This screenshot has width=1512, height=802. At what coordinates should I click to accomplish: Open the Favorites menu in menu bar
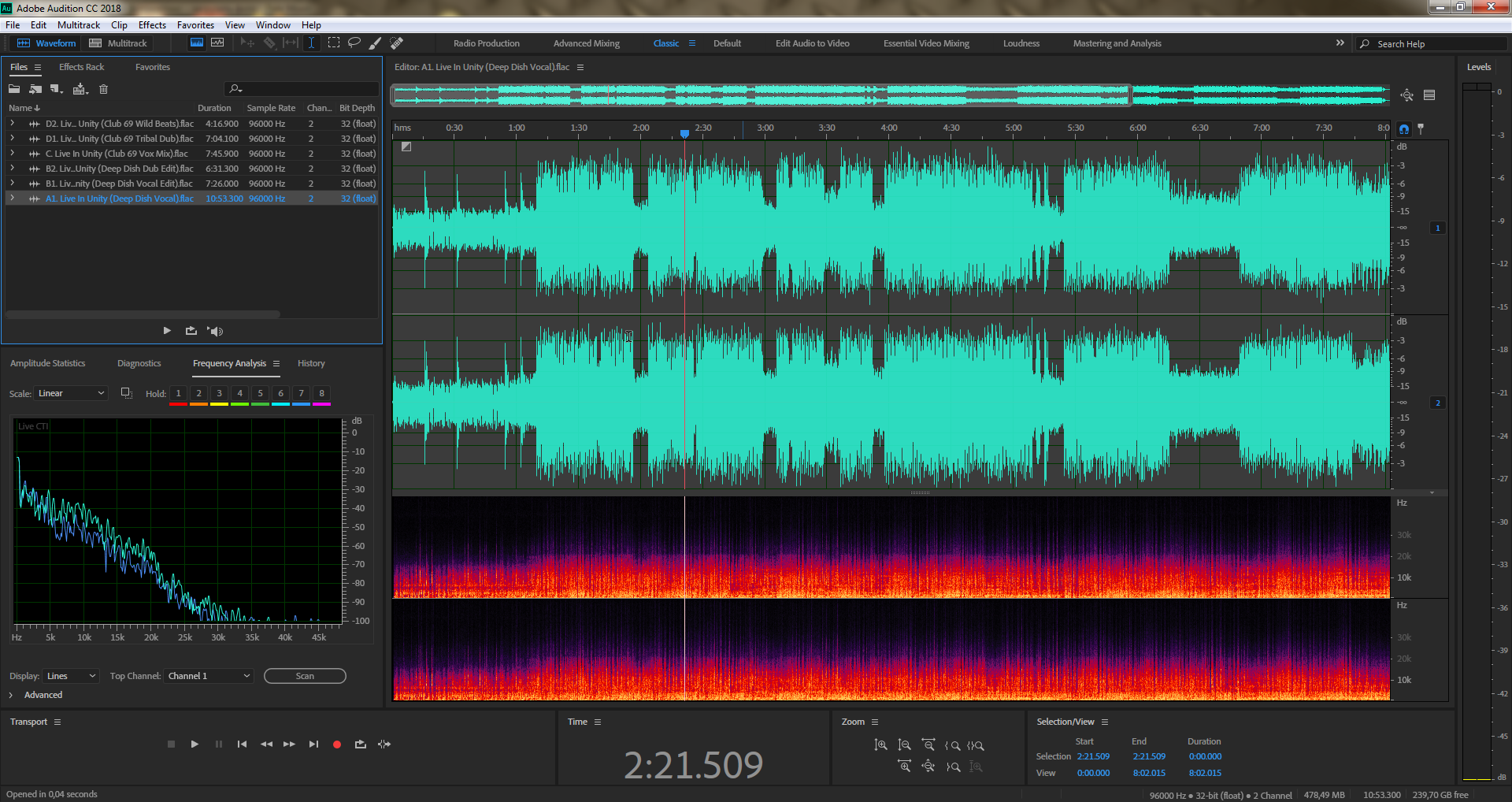point(195,25)
